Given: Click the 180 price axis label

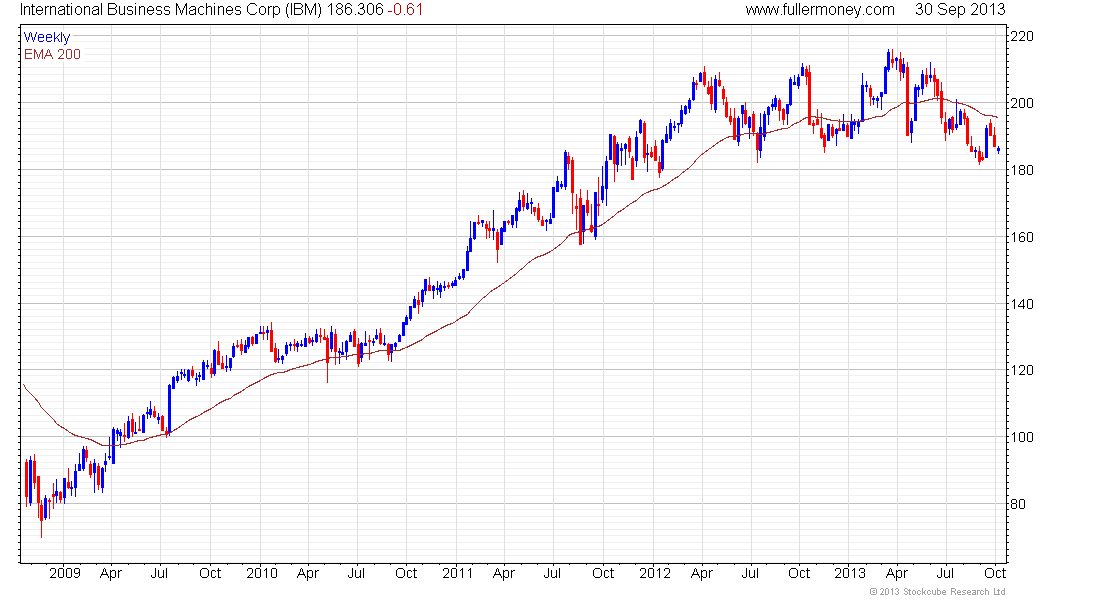Looking at the screenshot, I should tap(1021, 170).
